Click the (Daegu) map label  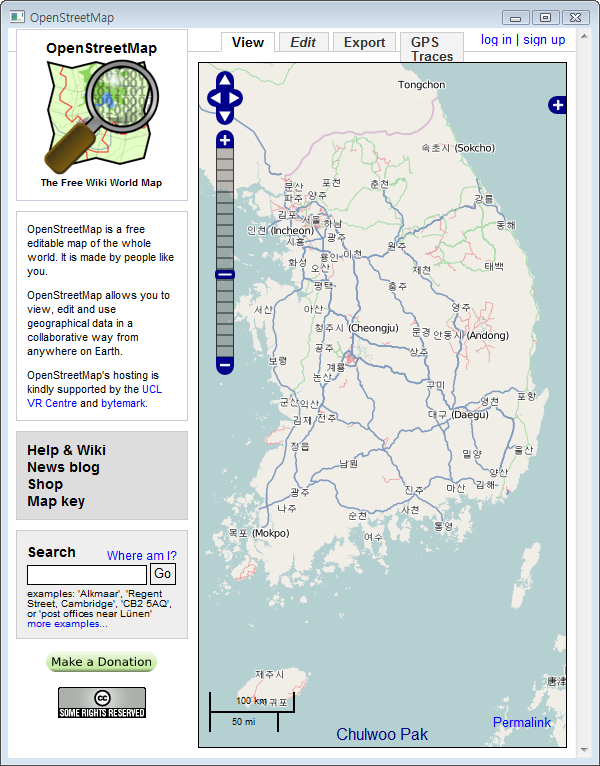pyautogui.click(x=470, y=415)
